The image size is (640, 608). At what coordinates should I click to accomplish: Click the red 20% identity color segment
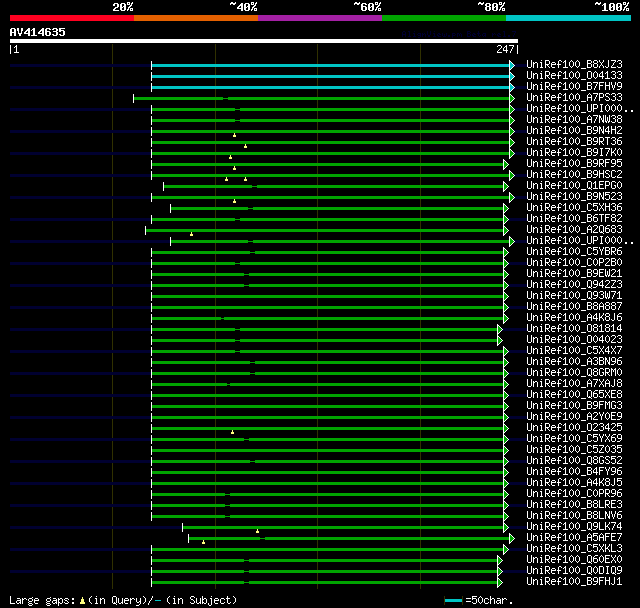(x=72, y=18)
